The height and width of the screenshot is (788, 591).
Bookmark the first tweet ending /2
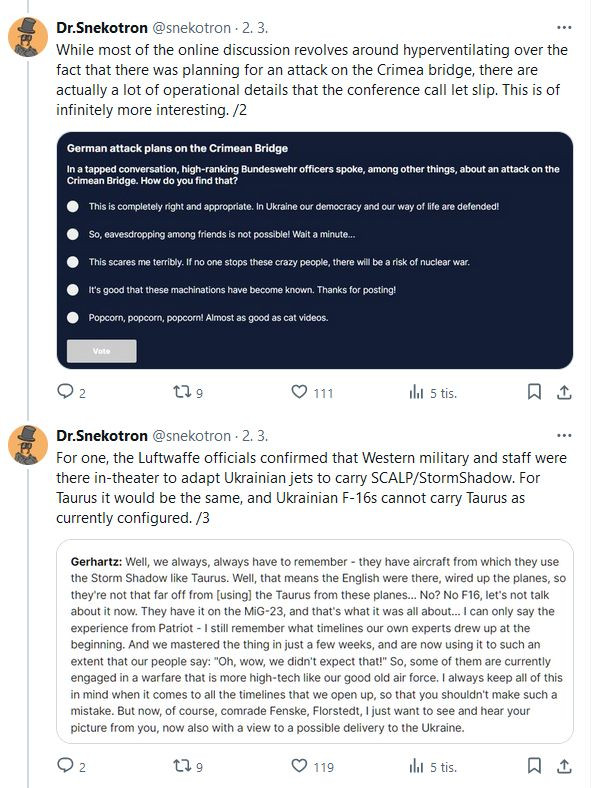[x=534, y=391]
